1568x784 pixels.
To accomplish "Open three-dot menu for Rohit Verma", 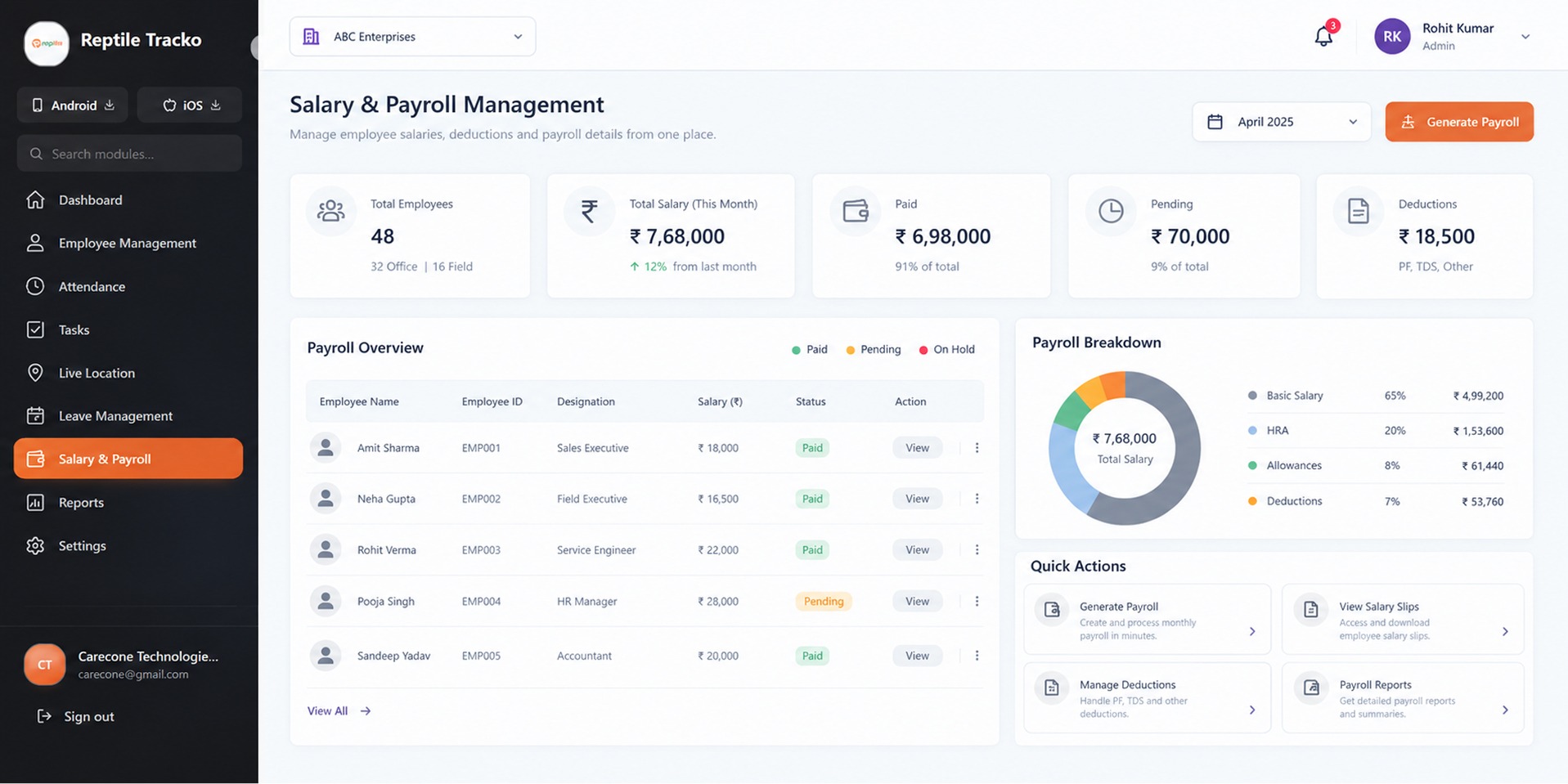I will 977,550.
